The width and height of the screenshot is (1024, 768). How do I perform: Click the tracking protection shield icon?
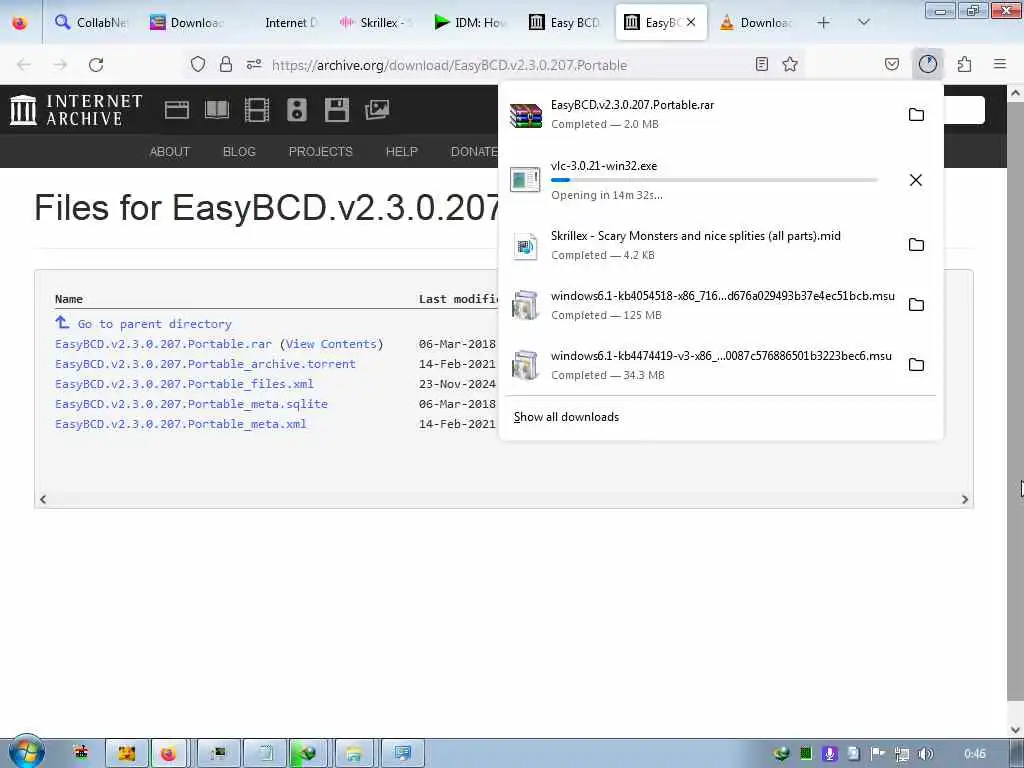[198, 64]
